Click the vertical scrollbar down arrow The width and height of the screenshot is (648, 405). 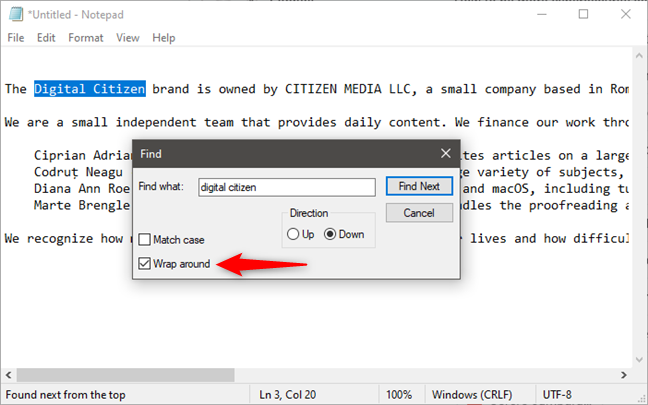point(639,360)
